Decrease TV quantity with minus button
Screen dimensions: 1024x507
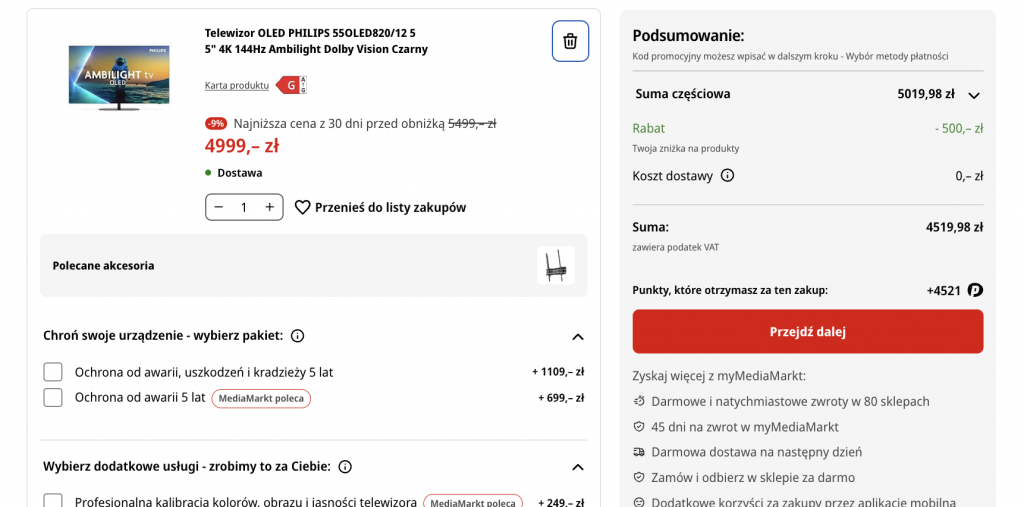pyautogui.click(x=219, y=207)
